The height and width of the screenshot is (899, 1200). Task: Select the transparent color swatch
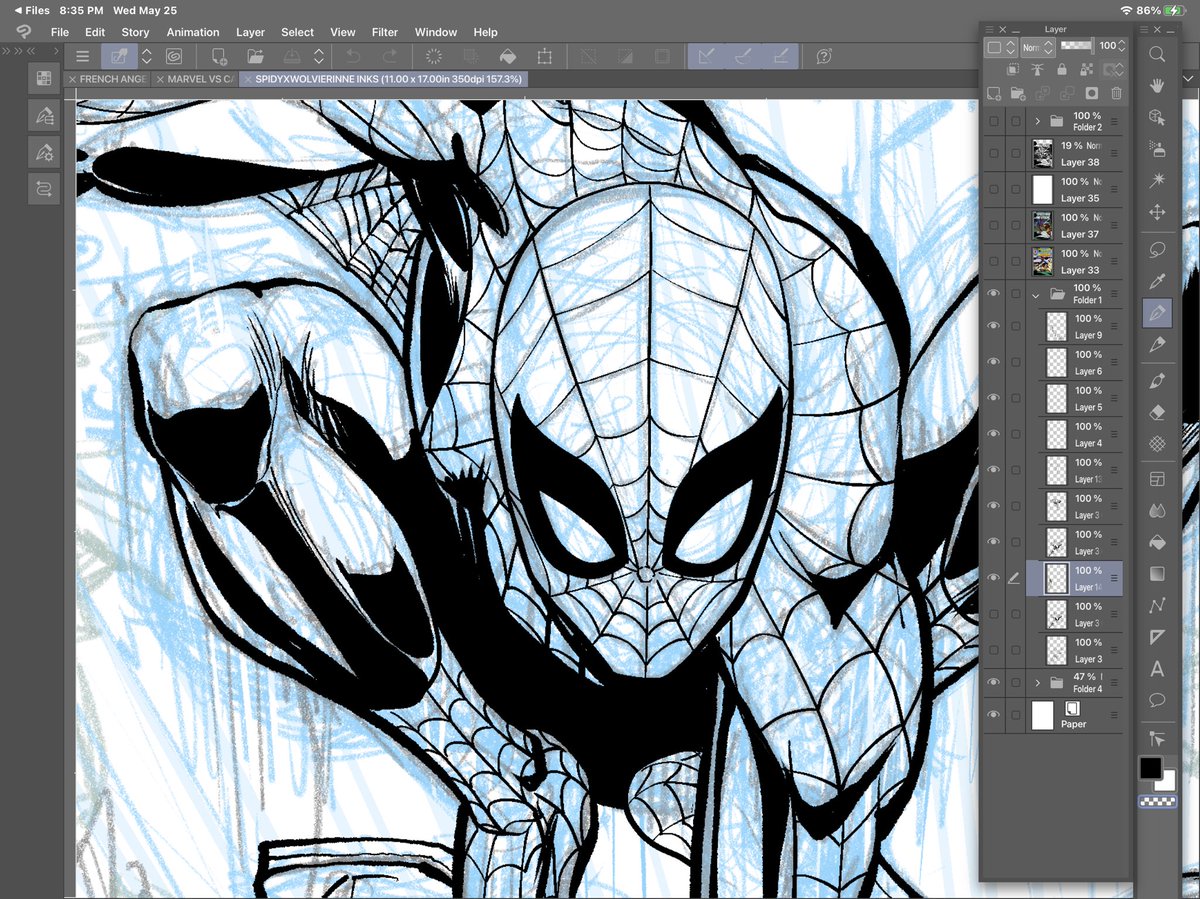tap(1157, 802)
